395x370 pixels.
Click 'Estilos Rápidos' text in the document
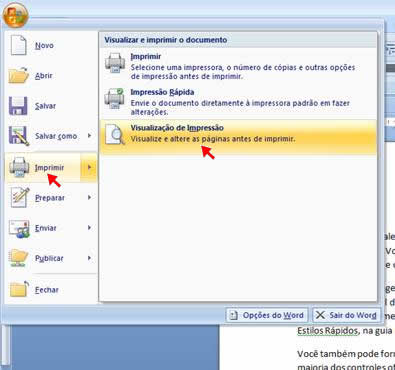pos(328,331)
